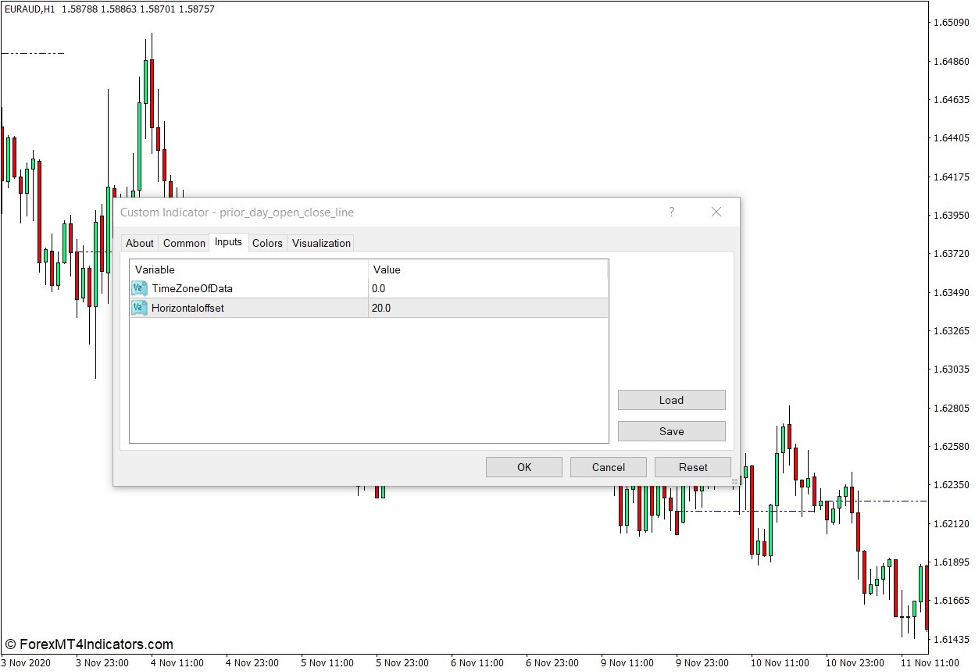The width and height of the screenshot is (977, 672).
Task: Open the dialog help question mark icon
Action: [671, 212]
